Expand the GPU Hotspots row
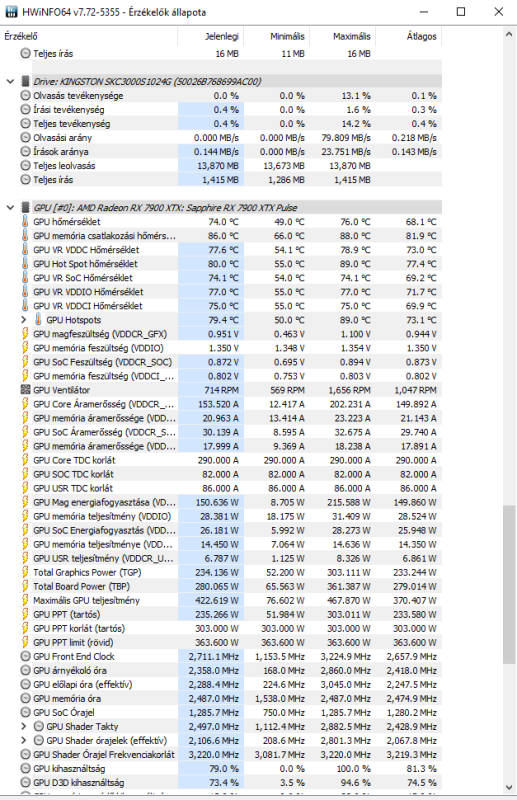Viewport: 517px width, 800px height. [x=23, y=320]
